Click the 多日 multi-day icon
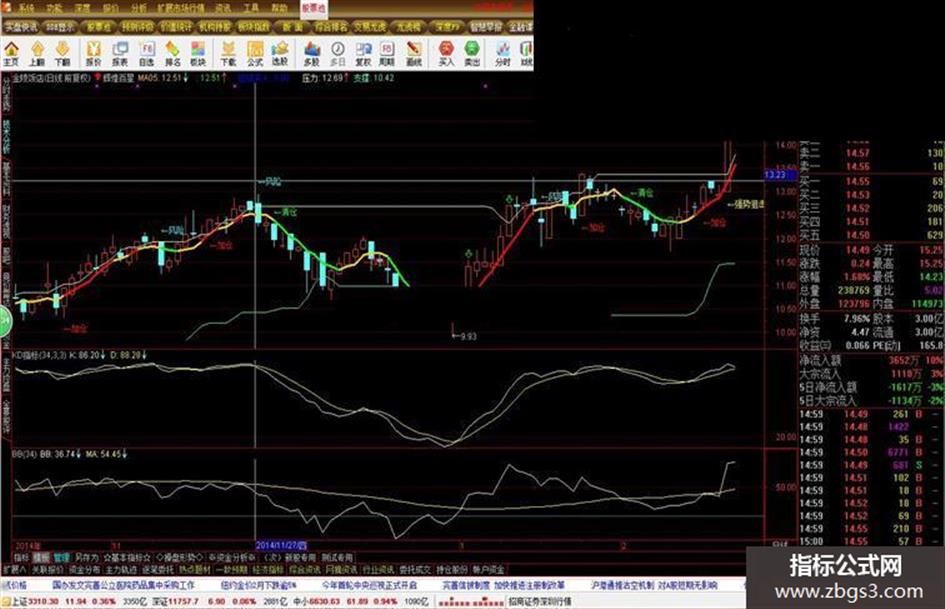Screen dimensions: 945x609 click(x=338, y=53)
